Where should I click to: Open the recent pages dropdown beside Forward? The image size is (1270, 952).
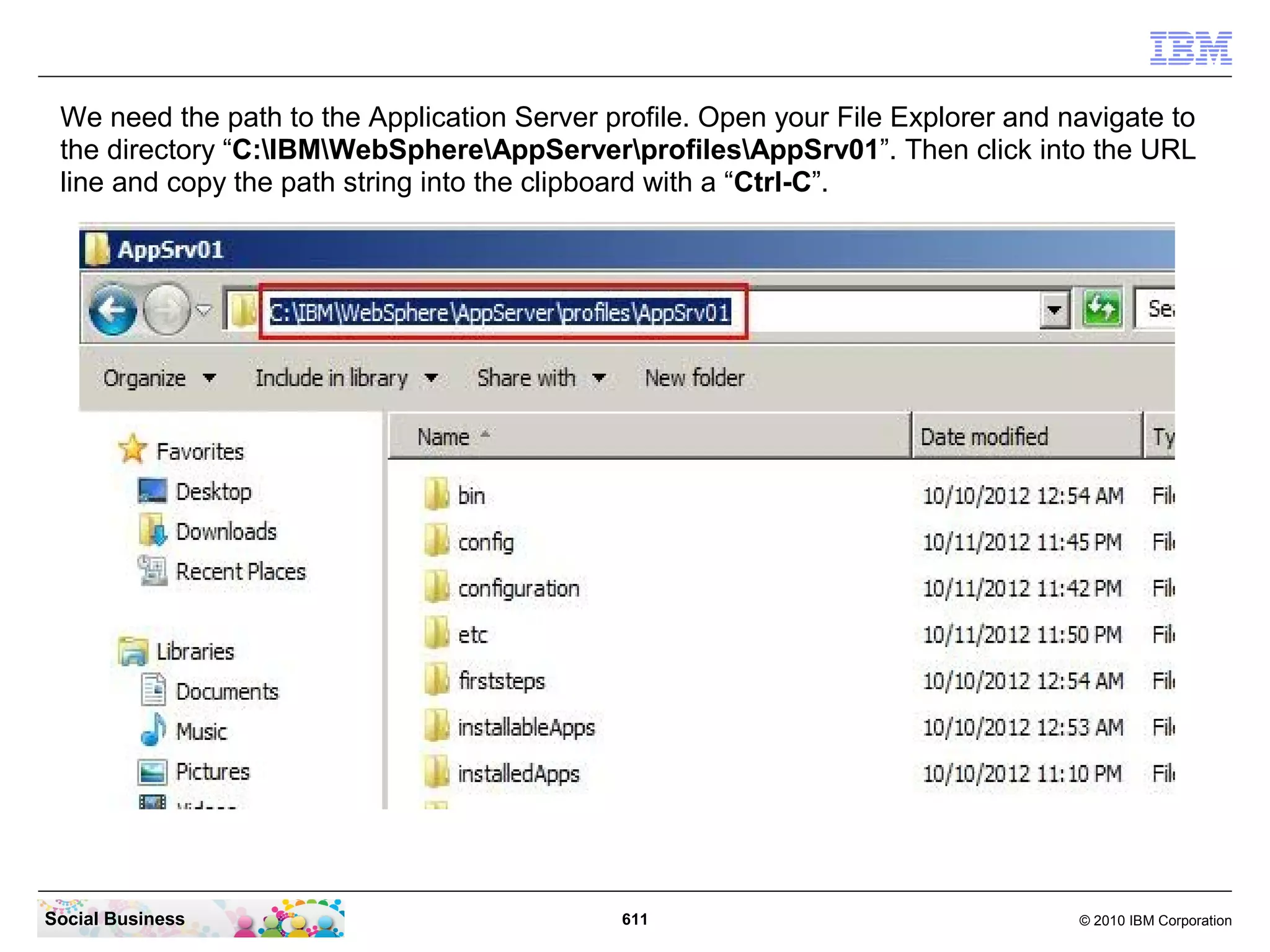204,309
